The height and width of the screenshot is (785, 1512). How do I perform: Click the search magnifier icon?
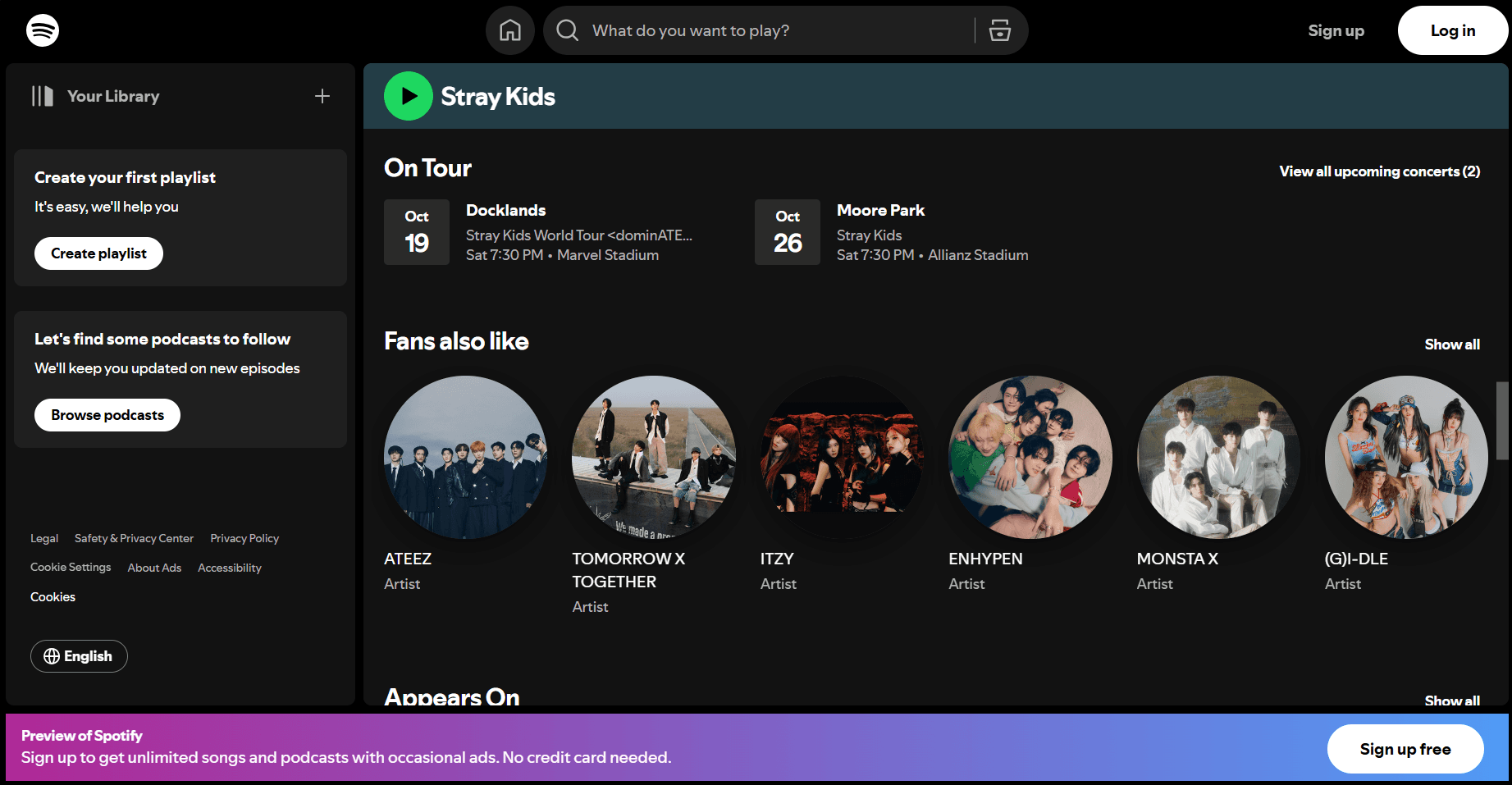567,30
